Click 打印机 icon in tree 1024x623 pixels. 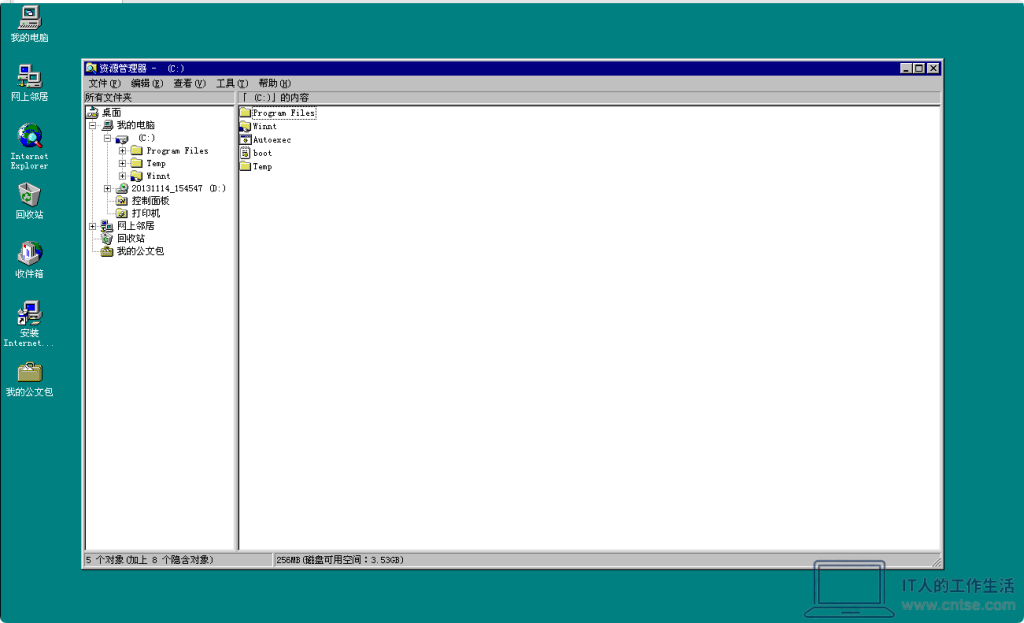click(x=121, y=214)
